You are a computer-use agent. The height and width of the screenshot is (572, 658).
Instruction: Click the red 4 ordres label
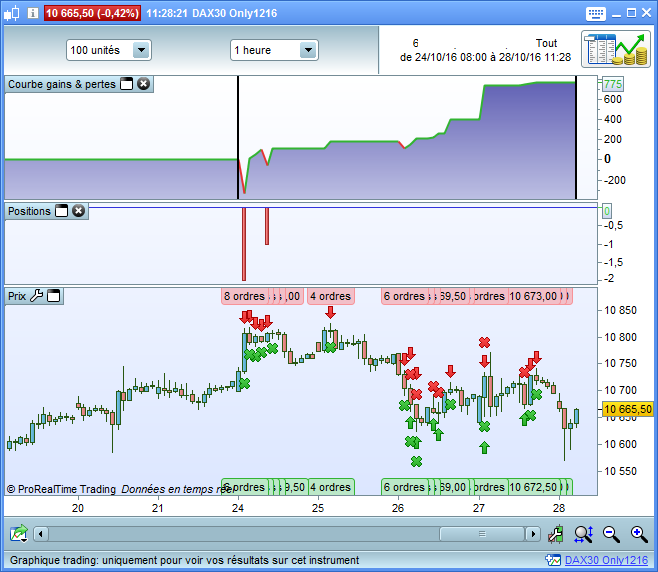(331, 296)
